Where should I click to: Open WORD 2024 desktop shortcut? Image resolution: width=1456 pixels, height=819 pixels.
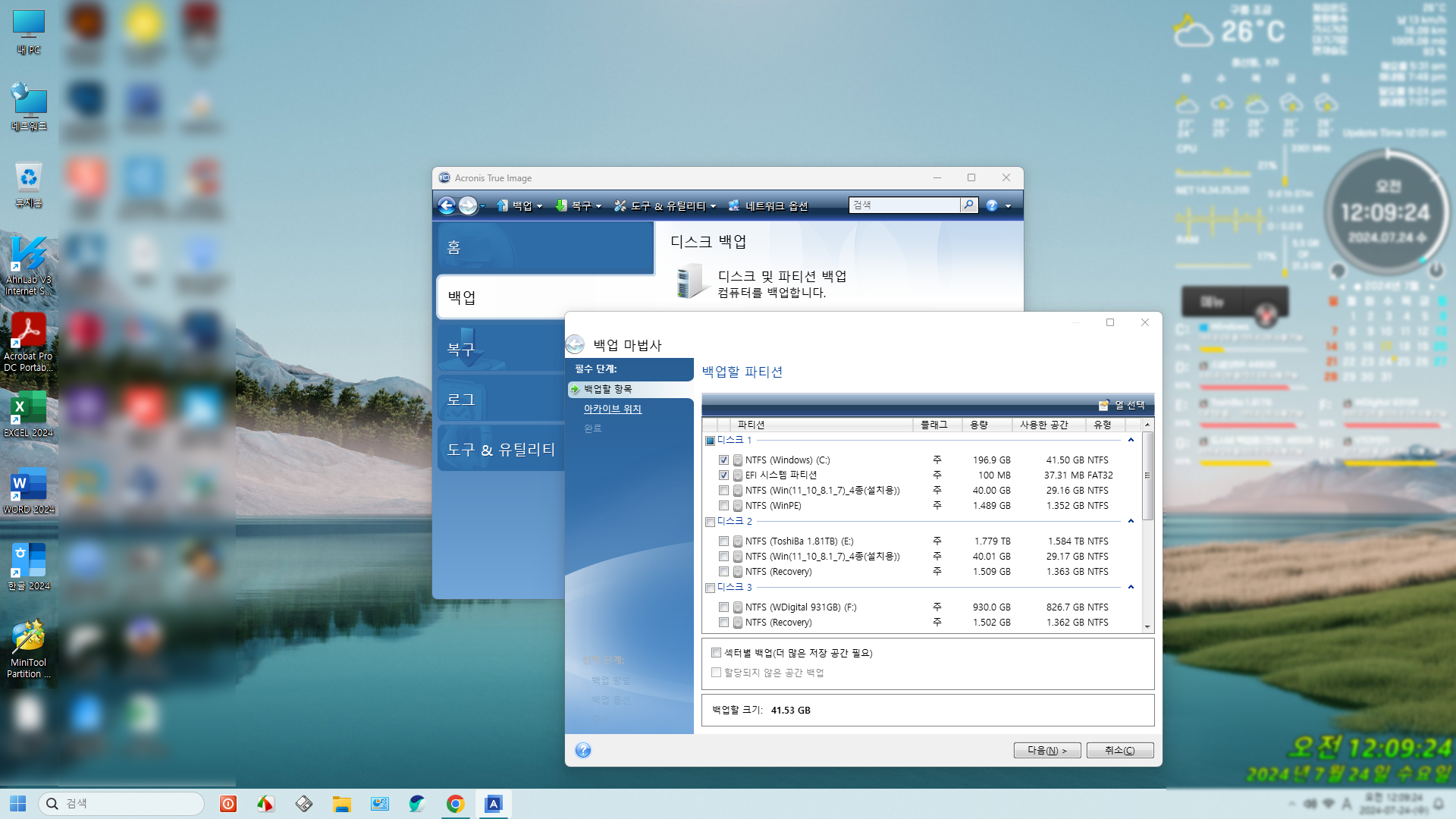[x=29, y=491]
